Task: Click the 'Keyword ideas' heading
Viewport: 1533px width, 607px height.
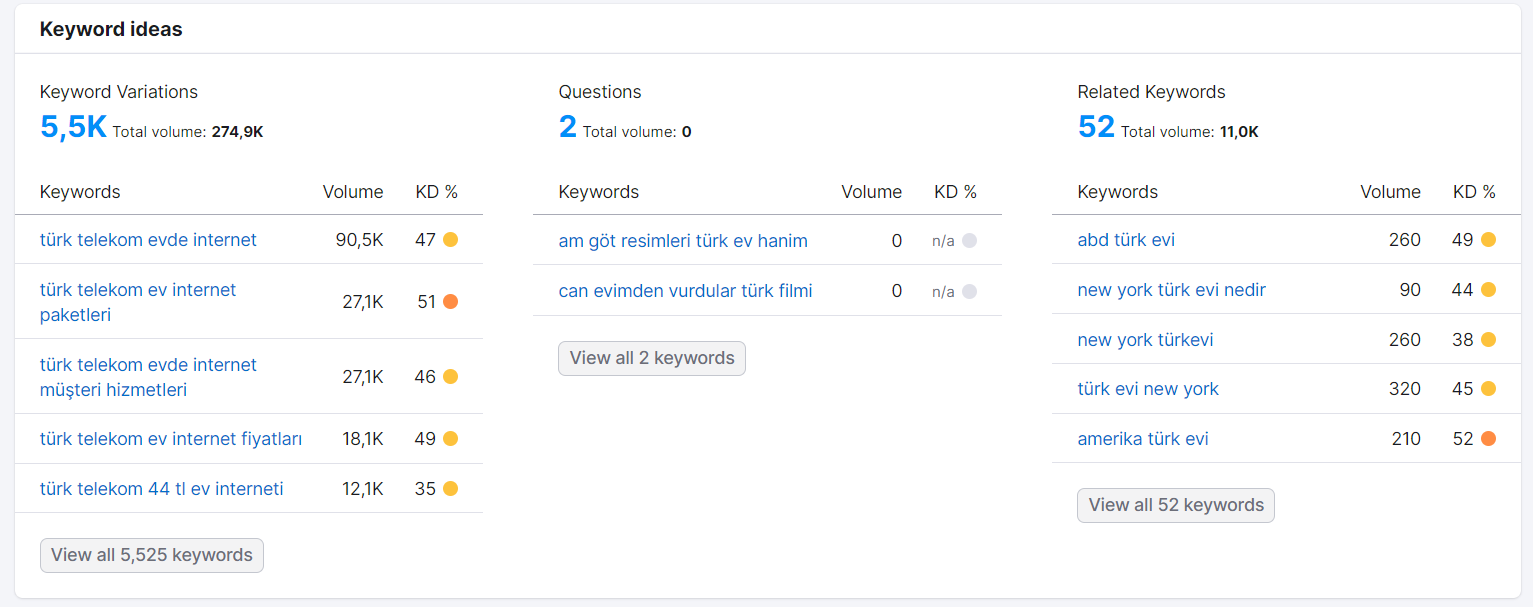Action: pyautogui.click(x=111, y=29)
